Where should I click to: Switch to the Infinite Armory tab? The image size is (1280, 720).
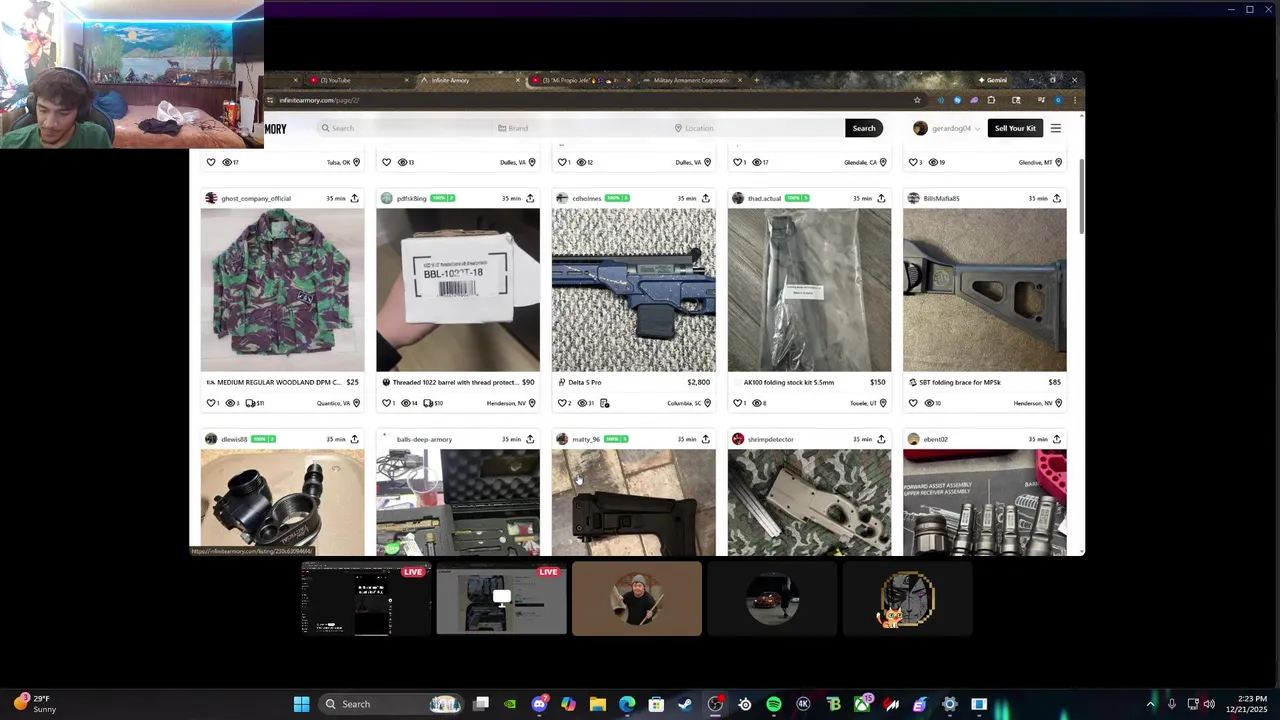point(468,80)
